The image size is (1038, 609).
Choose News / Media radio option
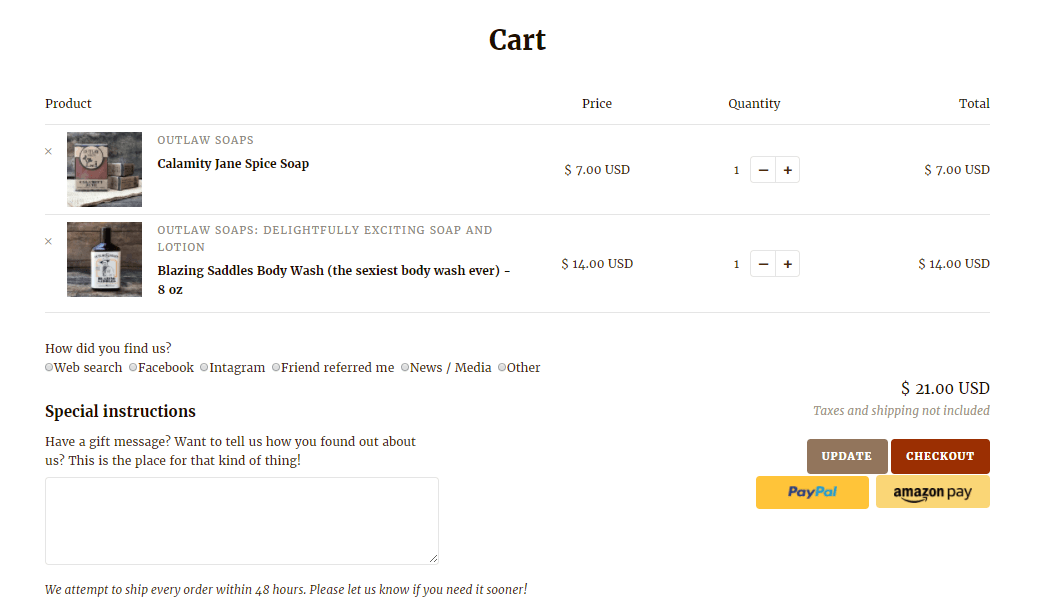click(404, 367)
